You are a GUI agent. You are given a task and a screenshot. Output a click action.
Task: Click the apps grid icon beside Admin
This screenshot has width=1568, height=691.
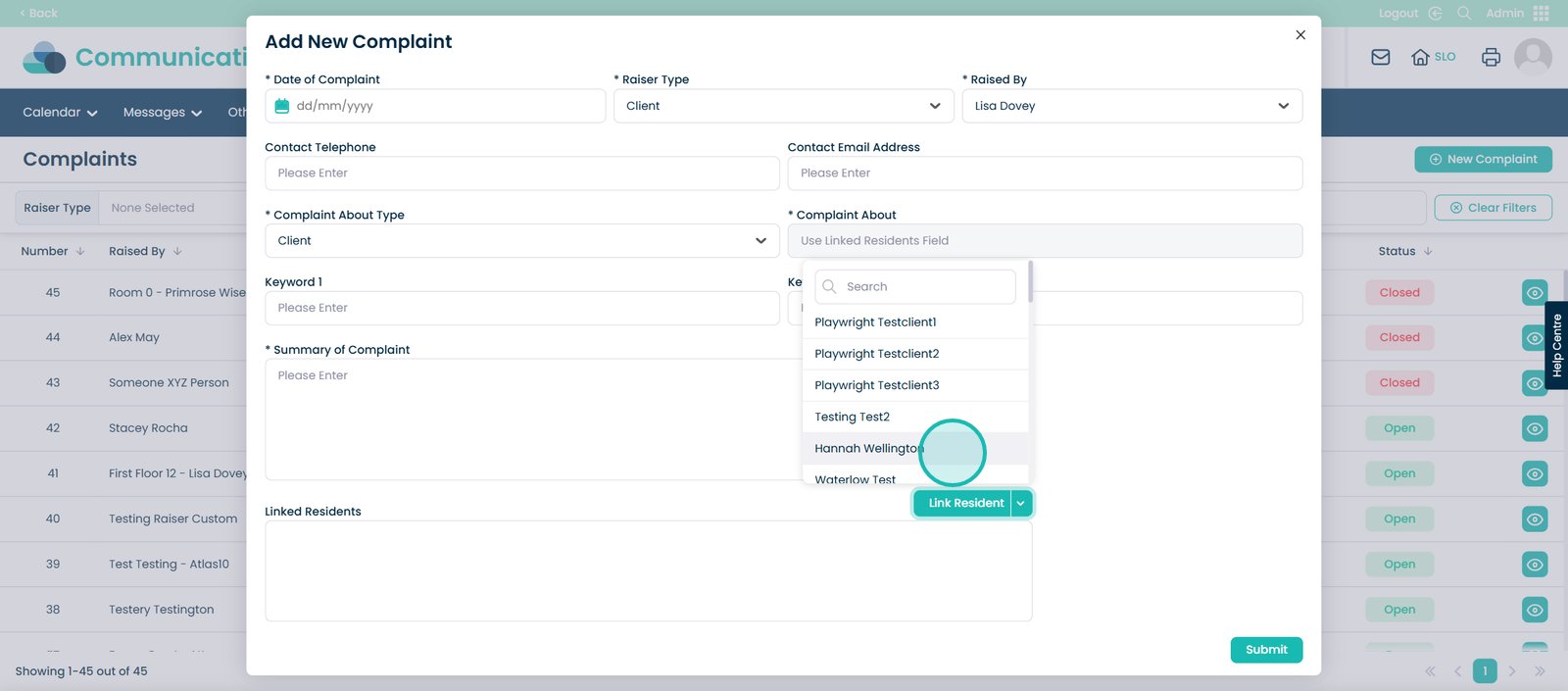pos(1542,13)
